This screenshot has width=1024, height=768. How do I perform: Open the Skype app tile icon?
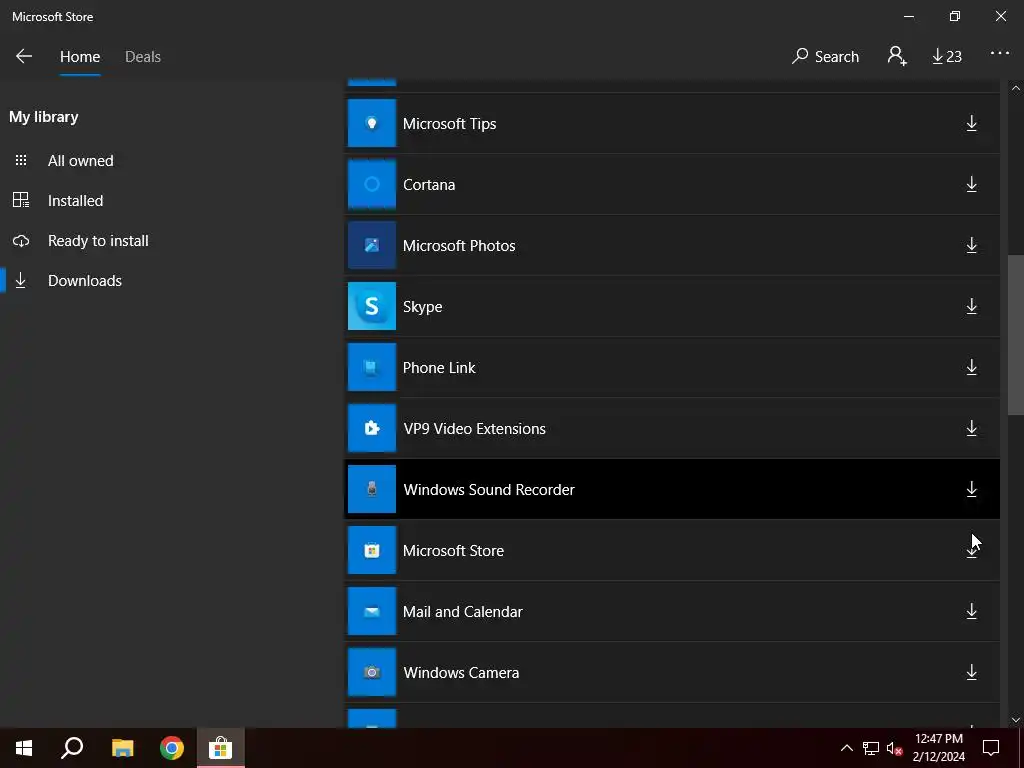pyautogui.click(x=372, y=306)
